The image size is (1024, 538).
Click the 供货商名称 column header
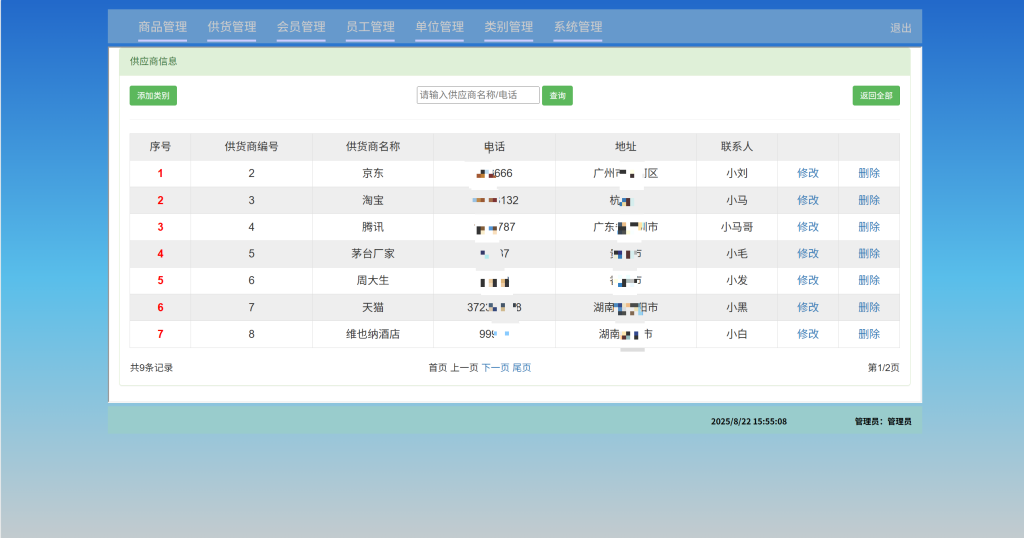(x=373, y=146)
